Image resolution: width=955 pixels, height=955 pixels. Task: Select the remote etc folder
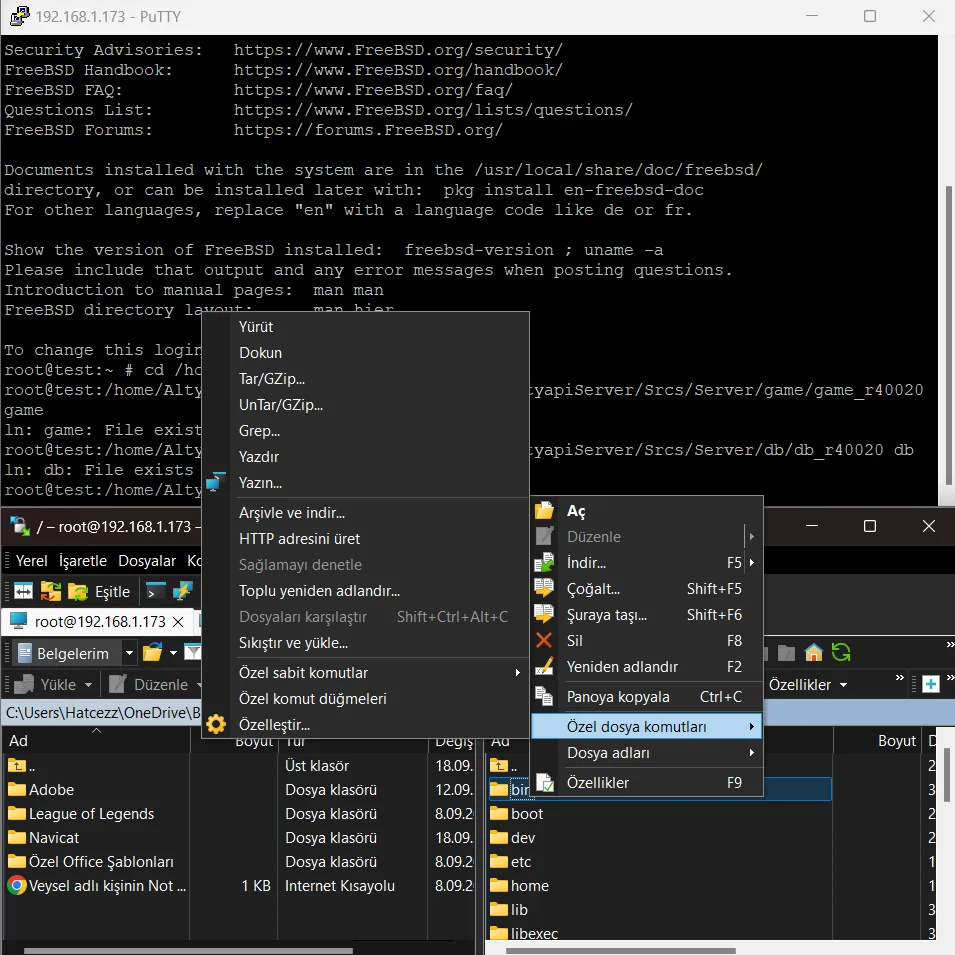coord(510,862)
